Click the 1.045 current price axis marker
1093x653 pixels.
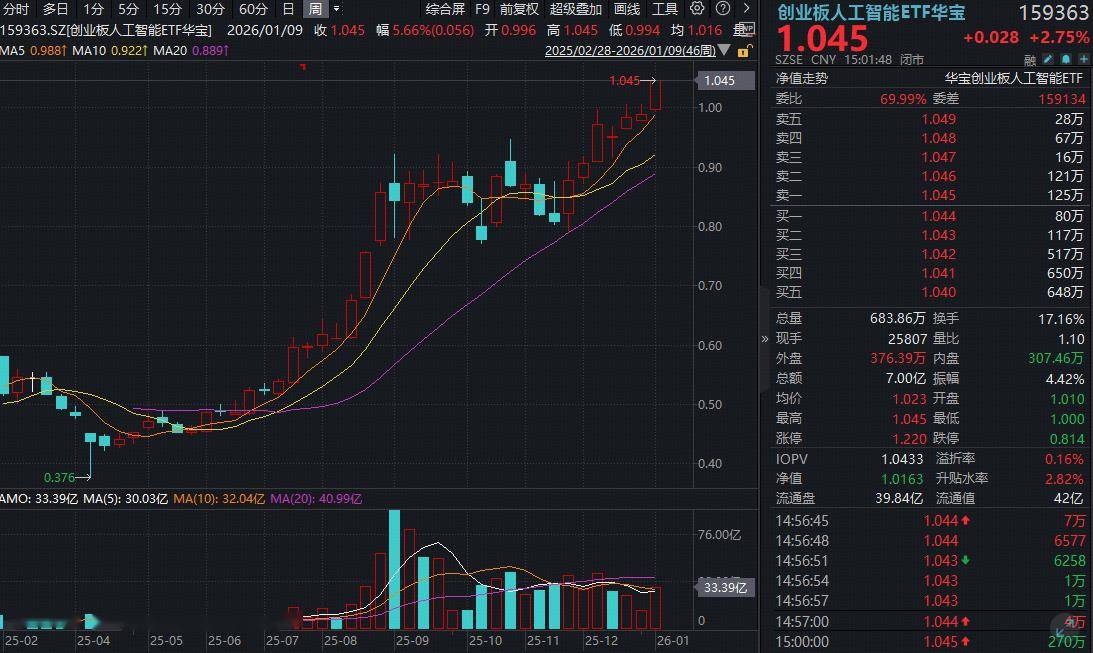[719, 81]
